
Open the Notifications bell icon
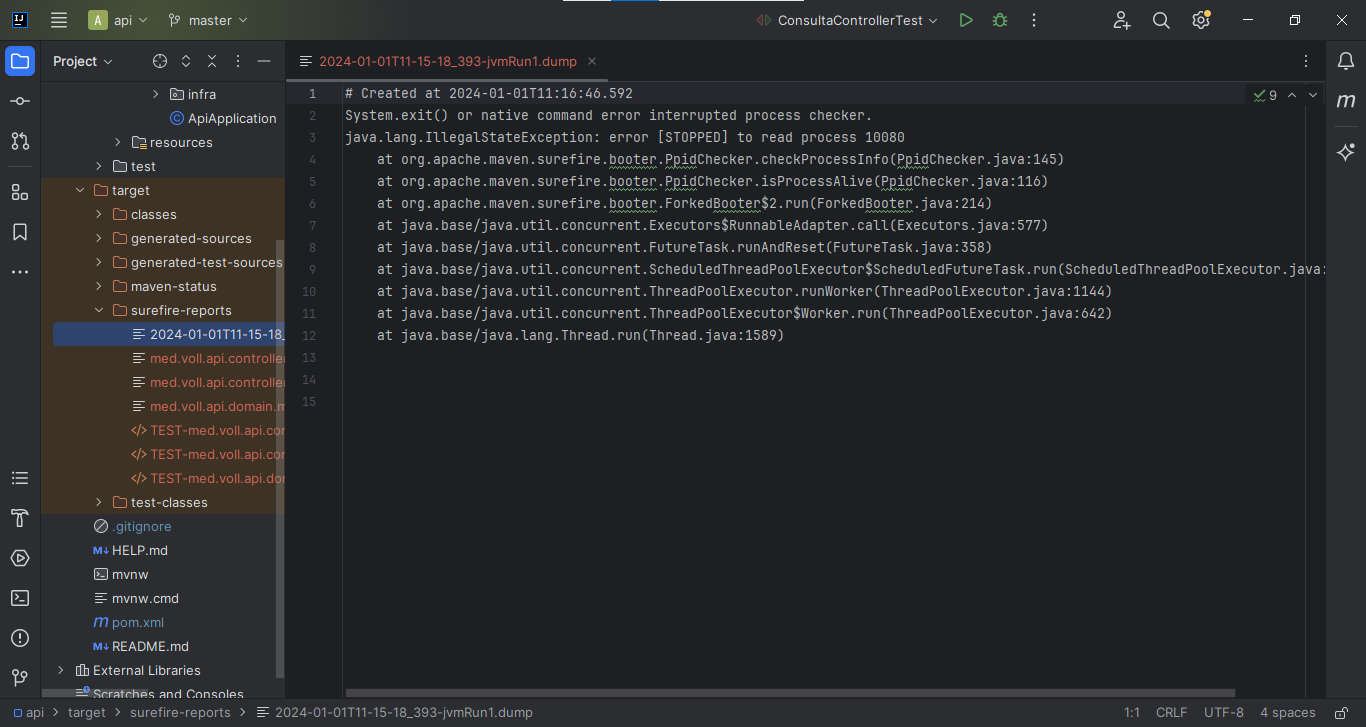click(x=1346, y=61)
